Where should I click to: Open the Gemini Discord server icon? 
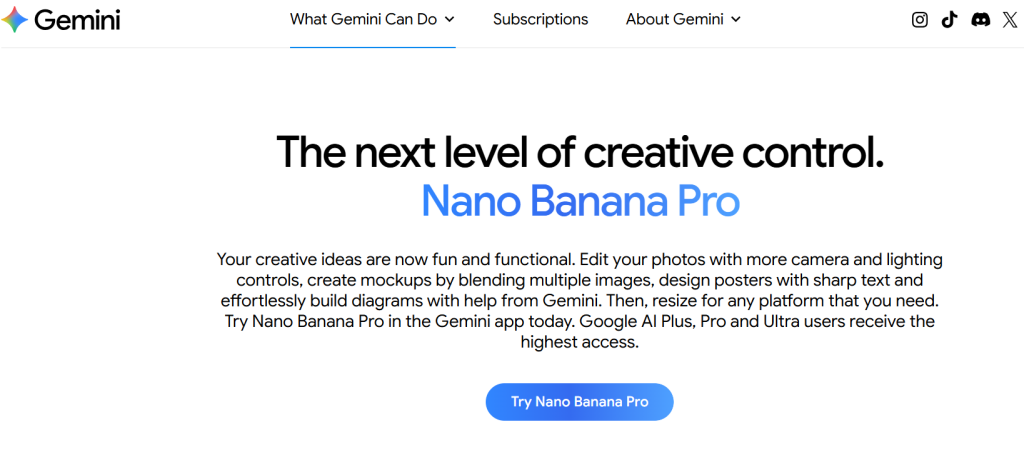point(980,19)
